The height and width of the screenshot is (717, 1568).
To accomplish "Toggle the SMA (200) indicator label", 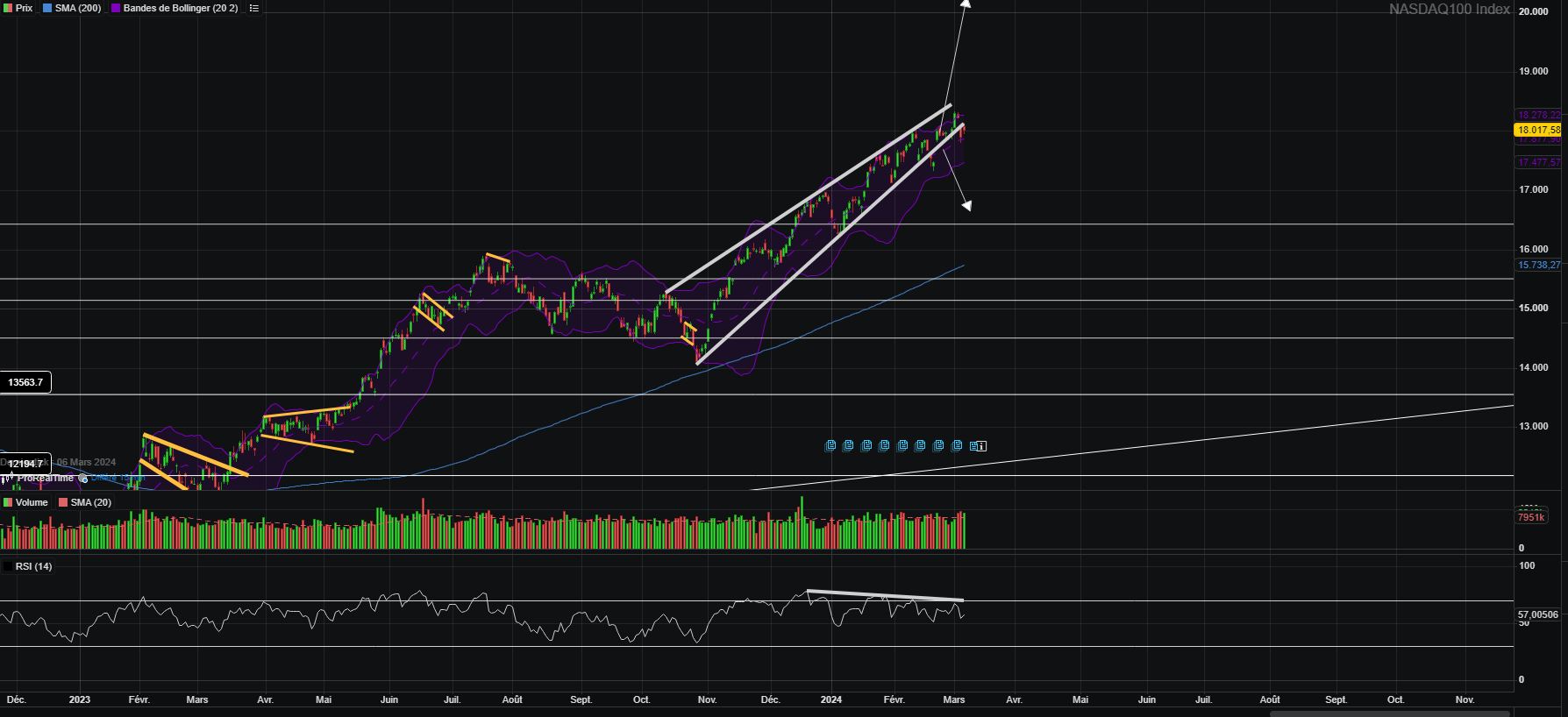I will [x=77, y=8].
